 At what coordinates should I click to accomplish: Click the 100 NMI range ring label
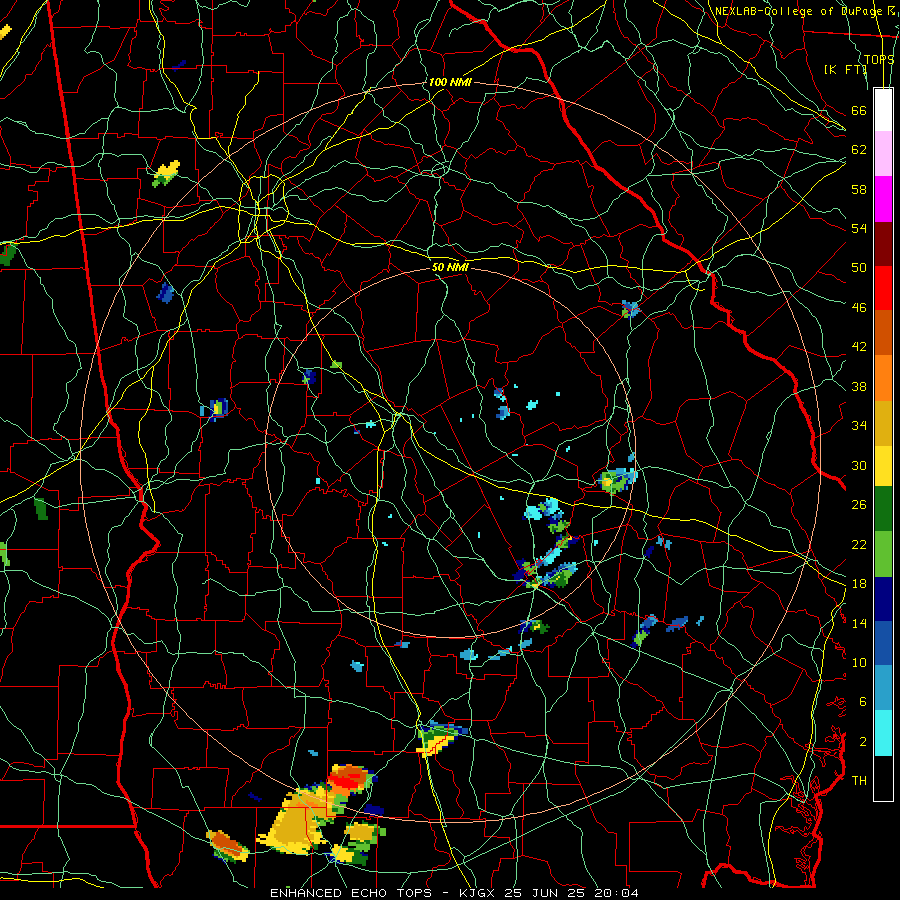pyautogui.click(x=450, y=82)
